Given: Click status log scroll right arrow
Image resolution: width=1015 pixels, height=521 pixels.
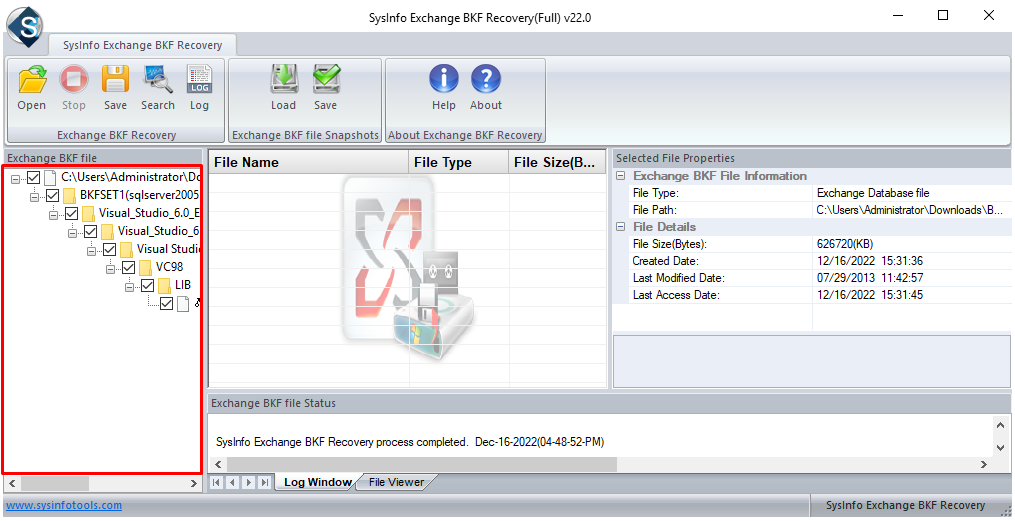Looking at the screenshot, I should pos(984,465).
